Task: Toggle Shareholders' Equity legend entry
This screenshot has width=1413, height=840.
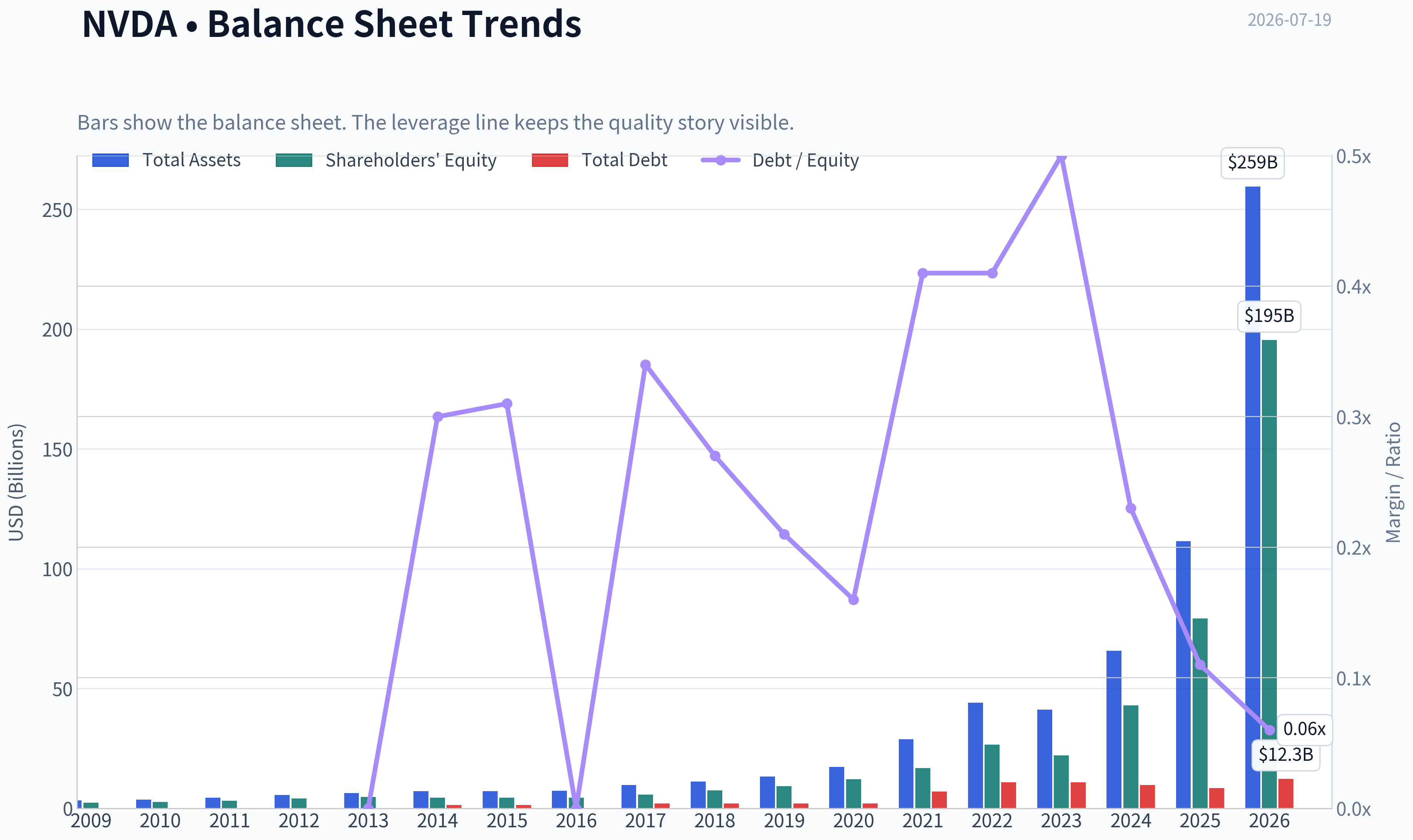Action: (x=386, y=160)
